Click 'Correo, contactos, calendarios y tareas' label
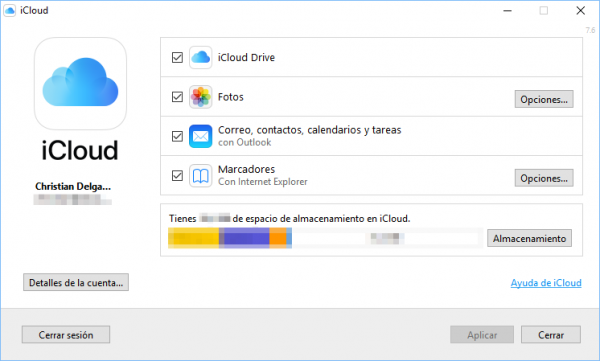This screenshot has width=600, height=361. click(x=310, y=130)
